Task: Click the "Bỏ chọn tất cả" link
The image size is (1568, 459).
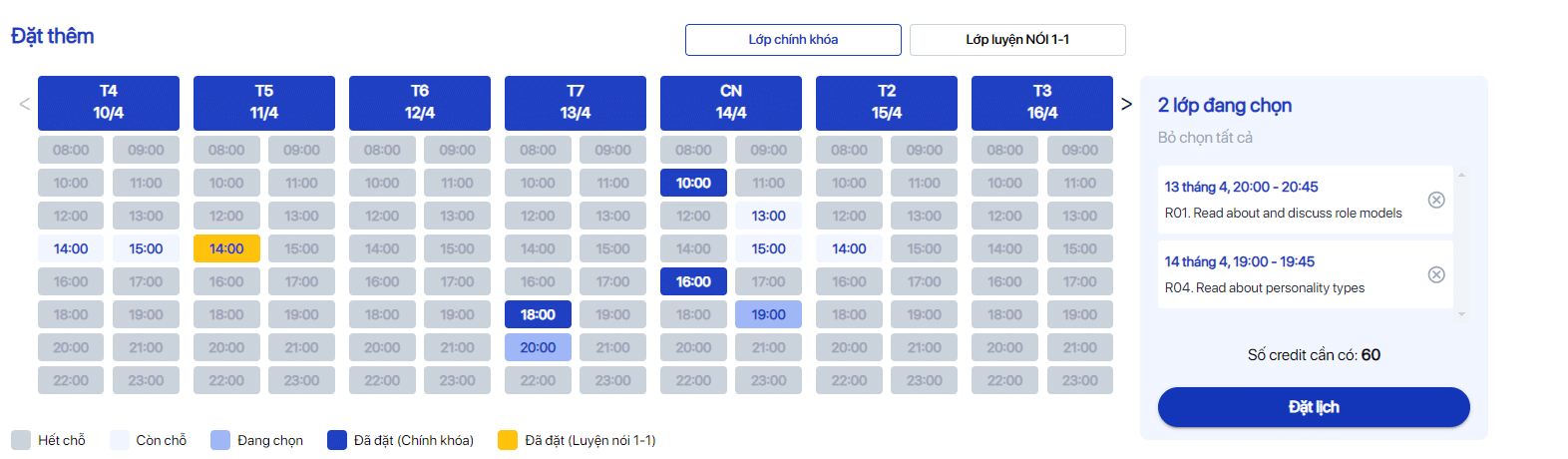Action: 1205,138
